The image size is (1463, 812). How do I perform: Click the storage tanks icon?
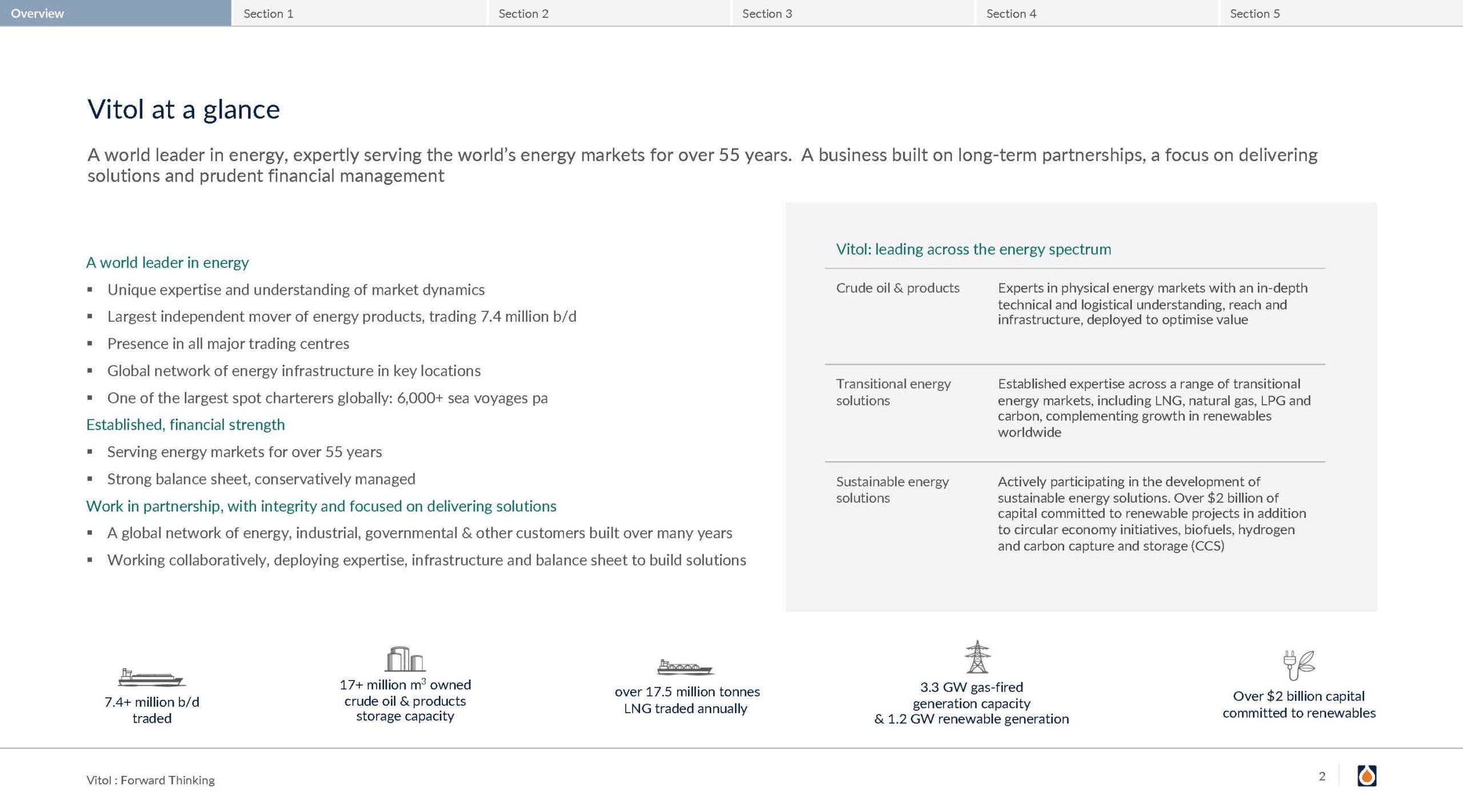(405, 659)
